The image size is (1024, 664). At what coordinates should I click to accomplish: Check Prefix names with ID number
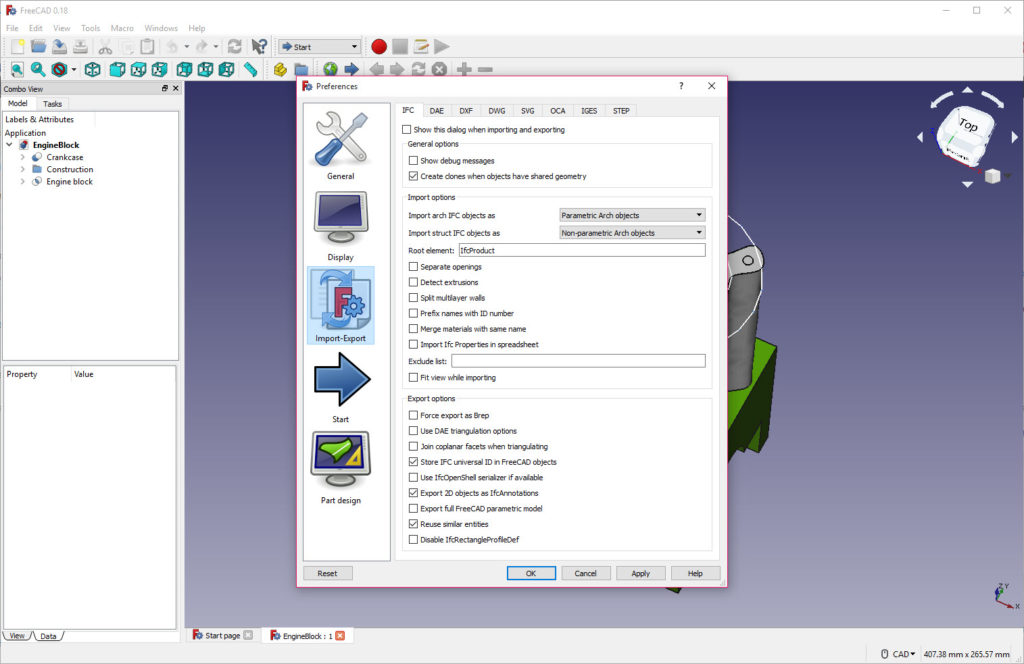point(413,313)
